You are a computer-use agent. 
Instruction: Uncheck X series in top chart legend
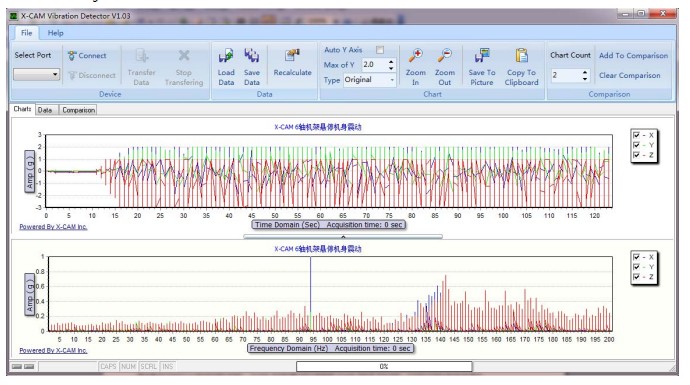click(x=636, y=135)
